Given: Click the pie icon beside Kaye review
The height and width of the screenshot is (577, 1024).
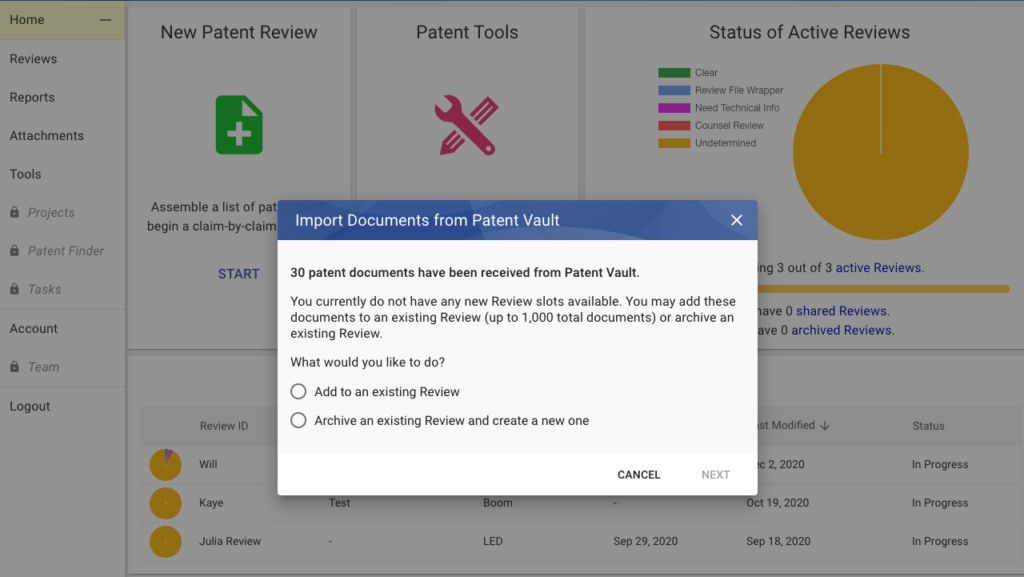Looking at the screenshot, I should click(x=166, y=503).
